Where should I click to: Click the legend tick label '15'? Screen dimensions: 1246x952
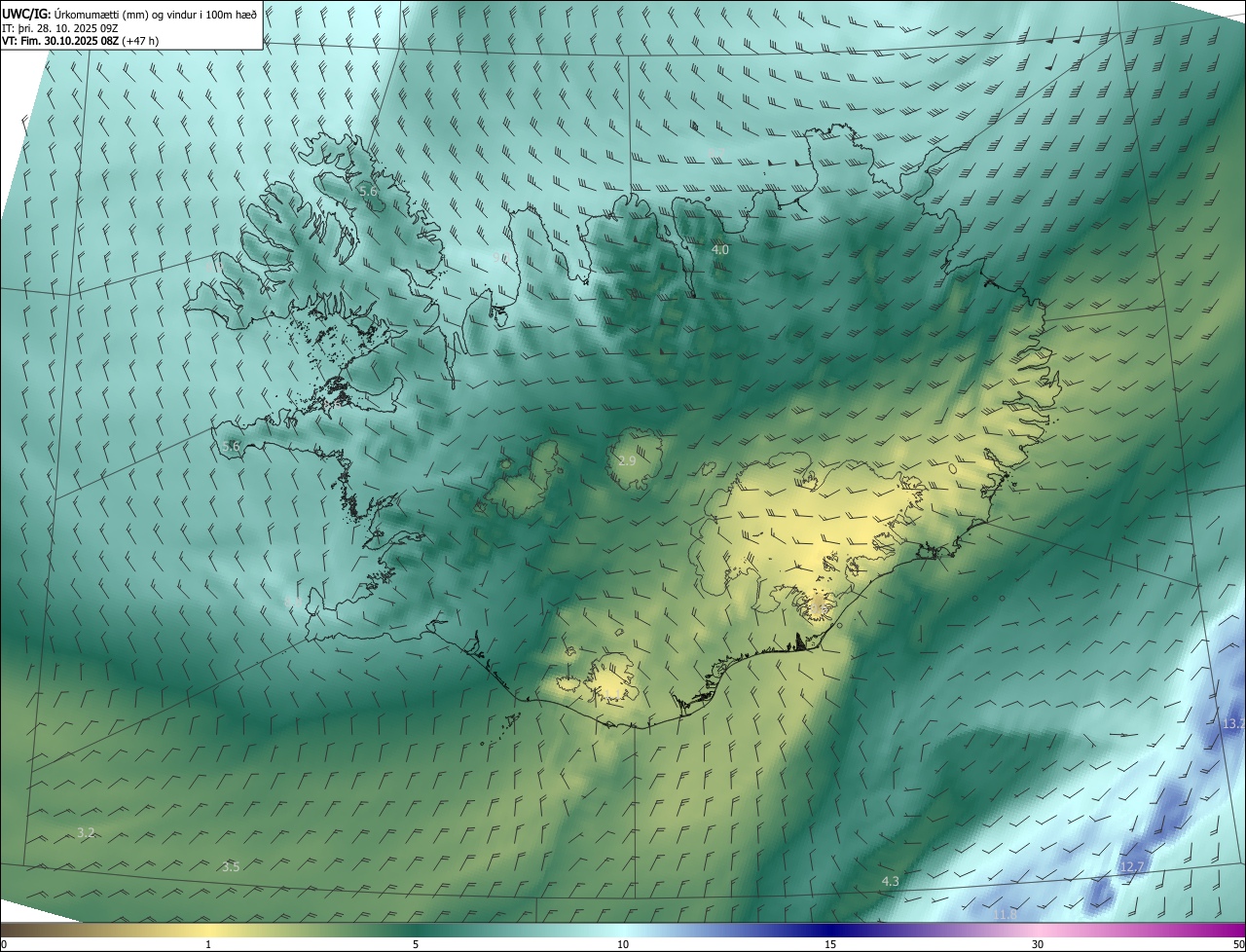tap(830, 944)
